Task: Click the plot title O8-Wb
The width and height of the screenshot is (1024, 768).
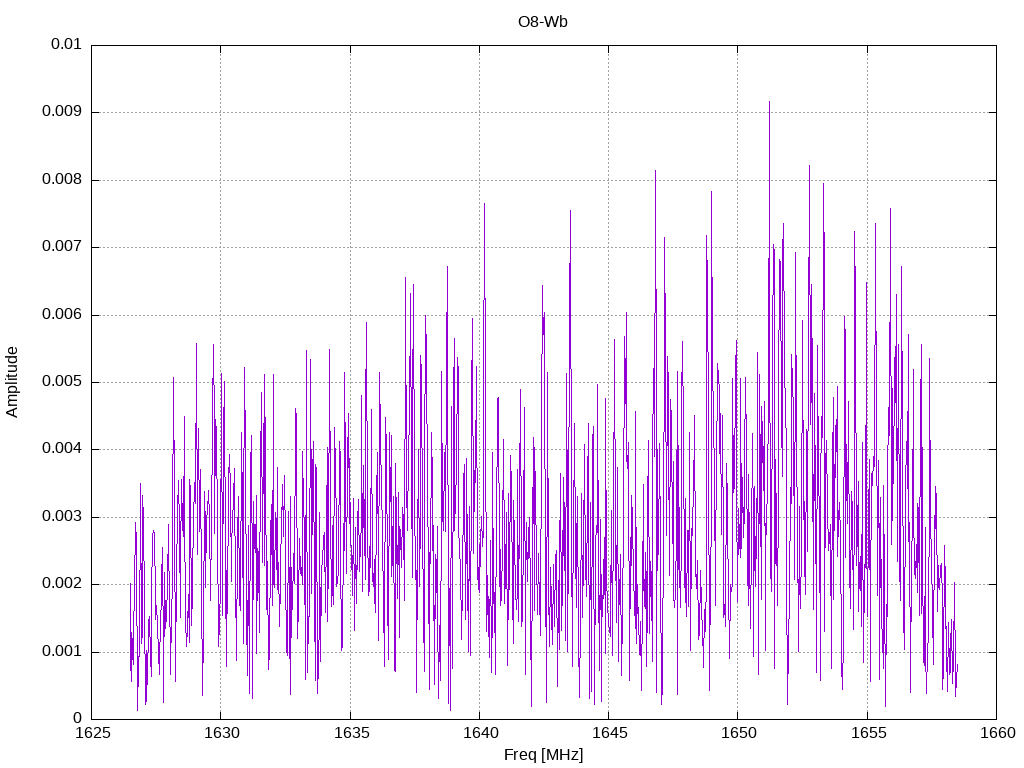Action: [x=543, y=22]
